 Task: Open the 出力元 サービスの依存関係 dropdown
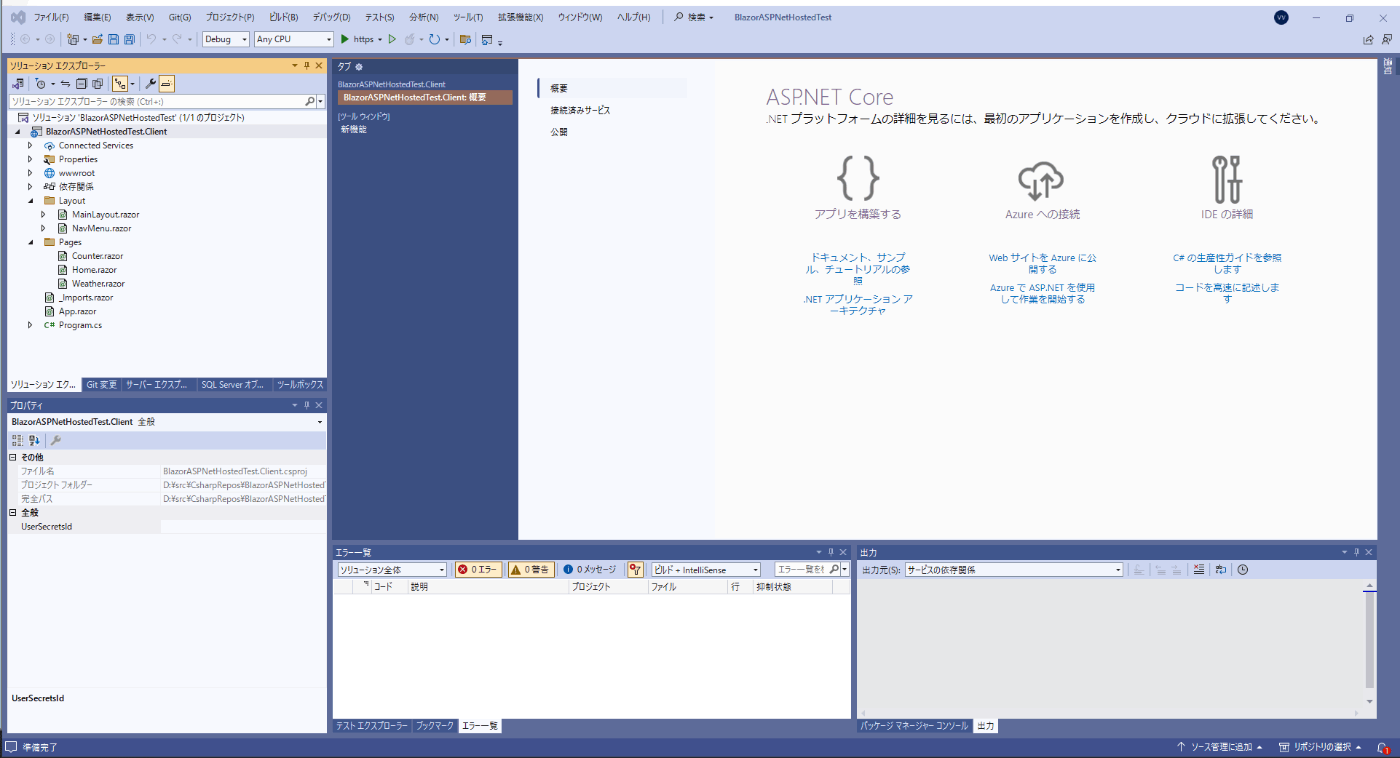pyautogui.click(x=1014, y=569)
